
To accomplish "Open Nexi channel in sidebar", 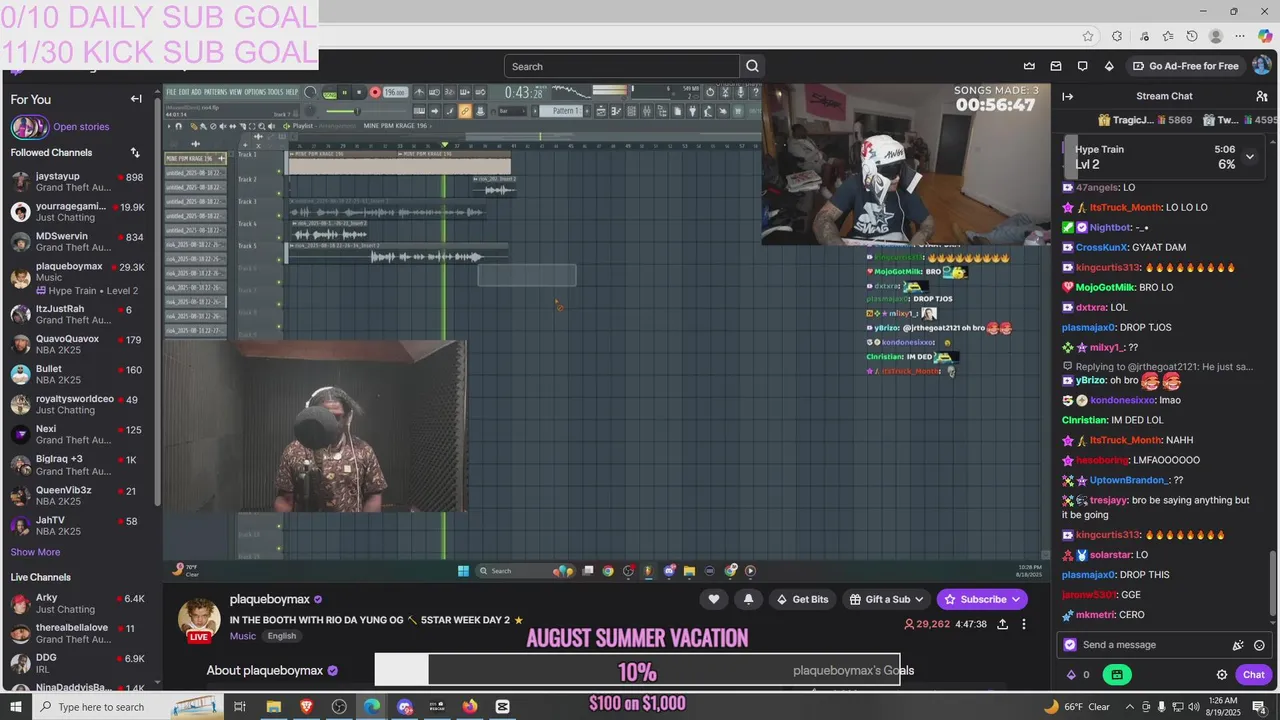I will click(x=80, y=435).
